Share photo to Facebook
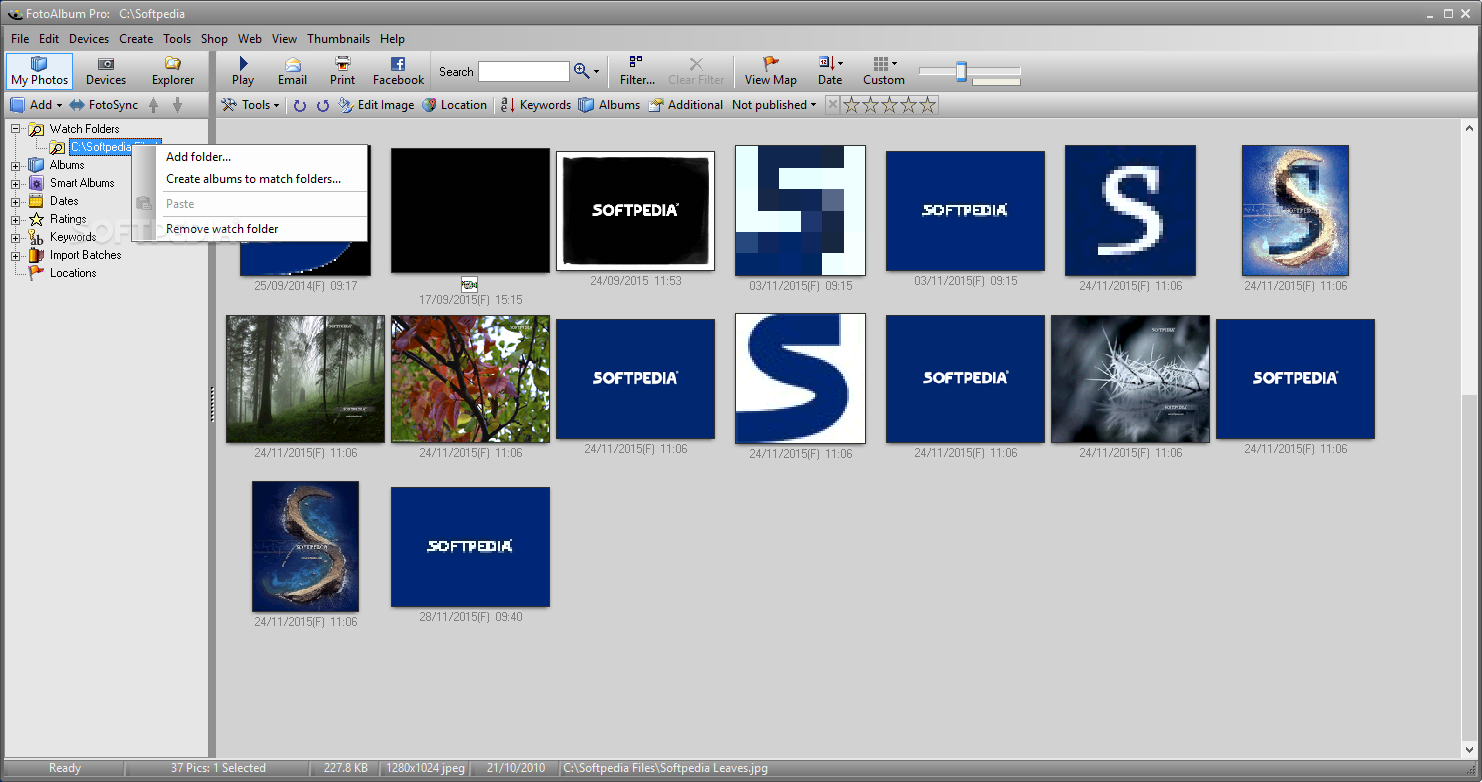 398,71
